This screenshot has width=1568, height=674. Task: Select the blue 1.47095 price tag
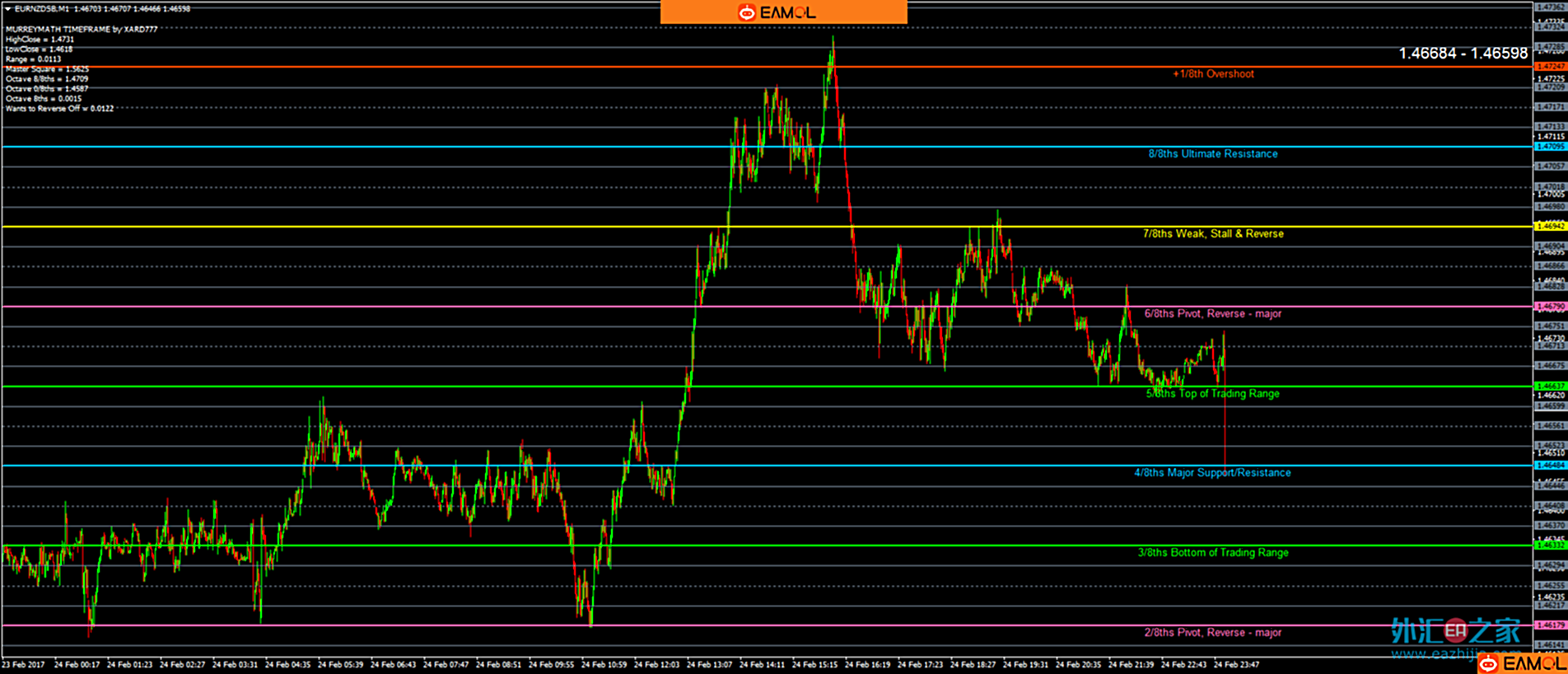(1551, 147)
